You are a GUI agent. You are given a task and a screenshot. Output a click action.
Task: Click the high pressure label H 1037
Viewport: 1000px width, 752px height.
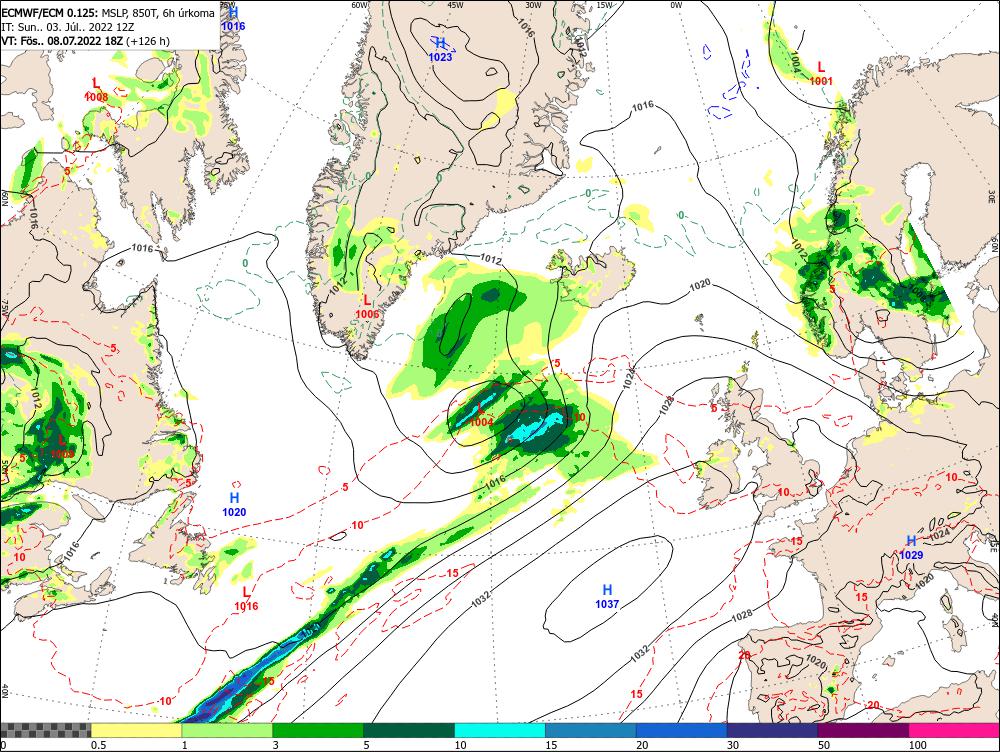coord(607,596)
